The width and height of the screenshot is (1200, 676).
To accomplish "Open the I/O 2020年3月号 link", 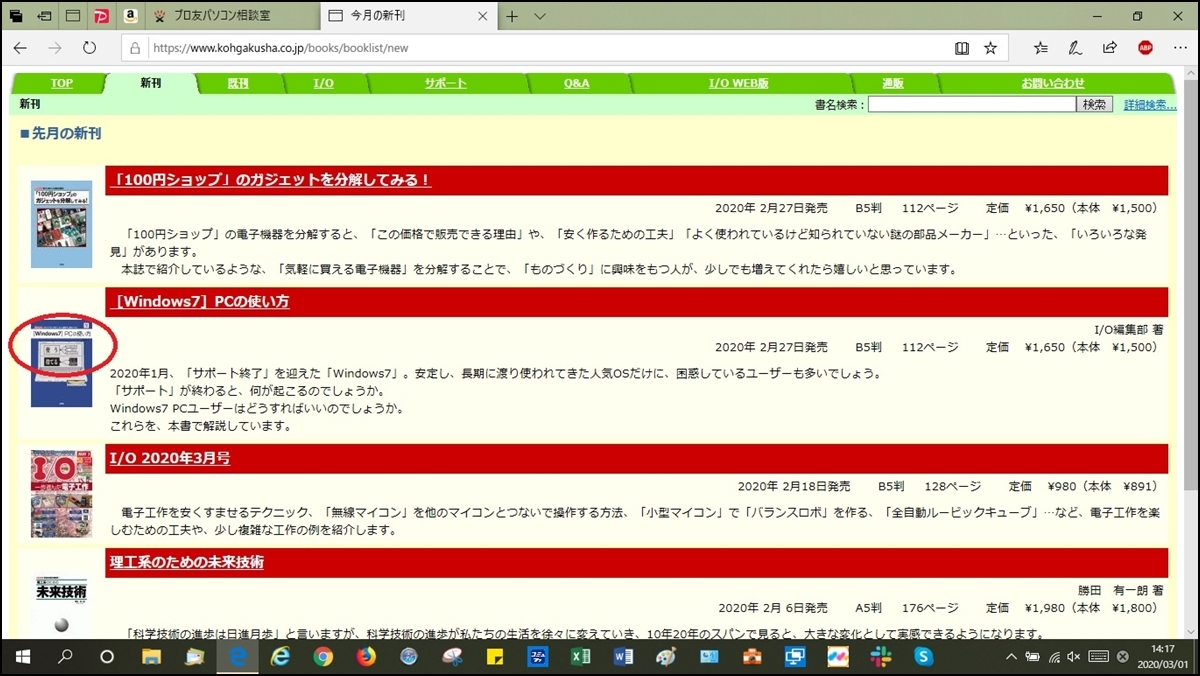I will pos(170,458).
